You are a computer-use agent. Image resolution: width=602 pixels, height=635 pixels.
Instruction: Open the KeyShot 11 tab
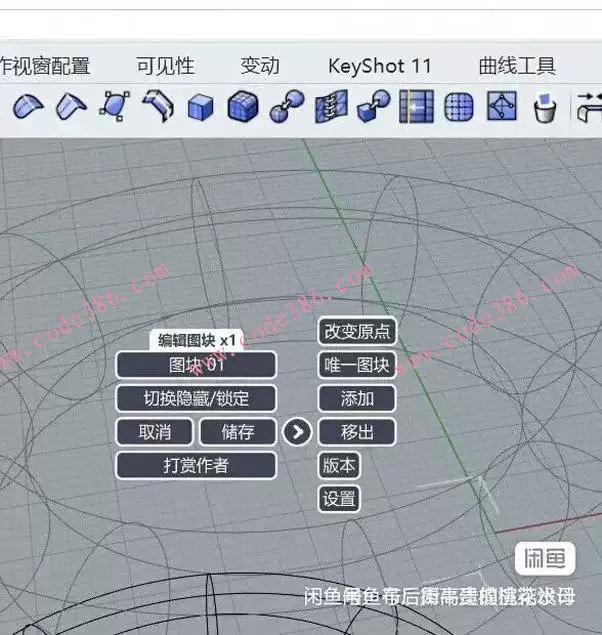(380, 66)
